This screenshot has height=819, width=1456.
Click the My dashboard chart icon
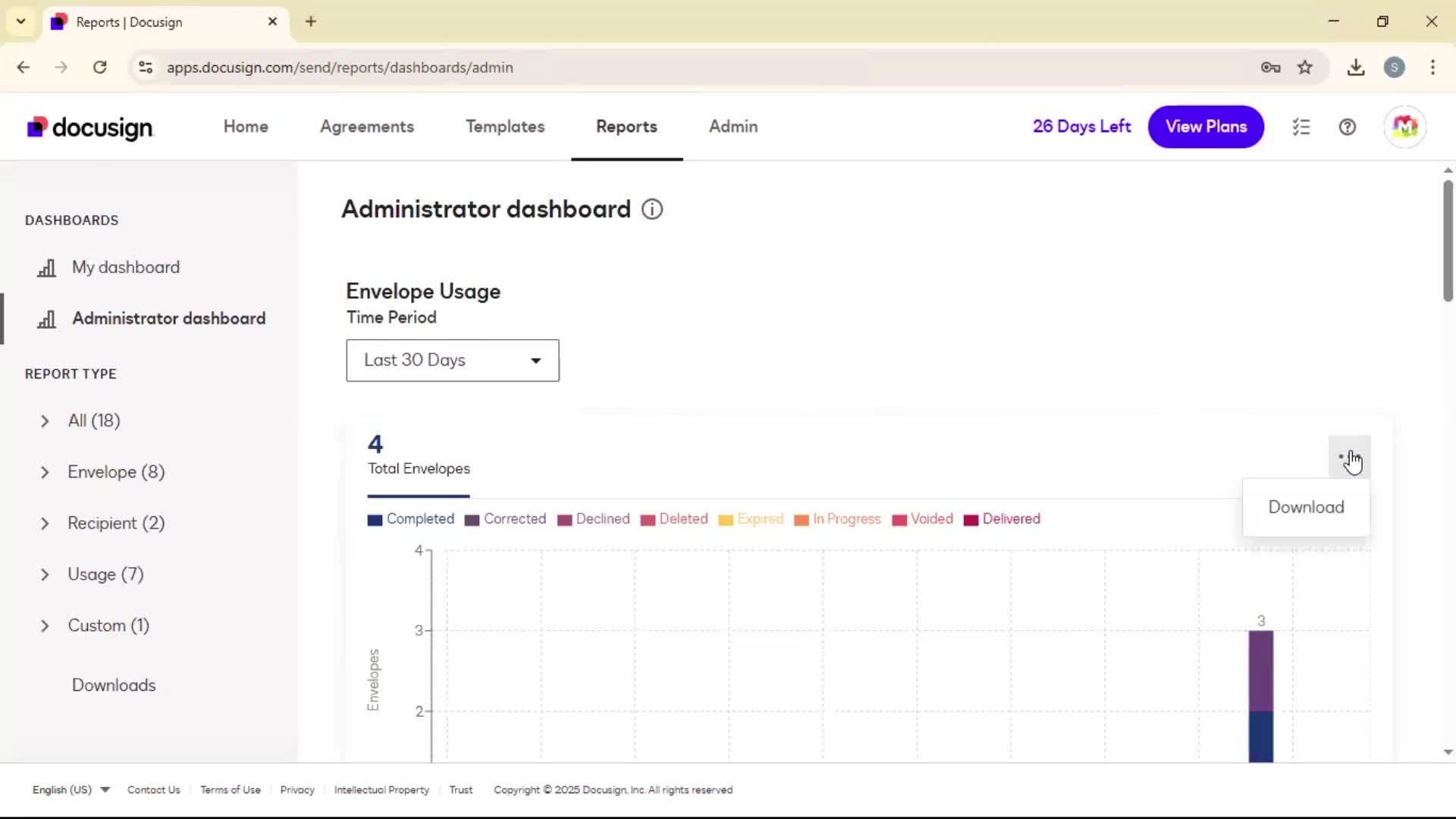(46, 268)
